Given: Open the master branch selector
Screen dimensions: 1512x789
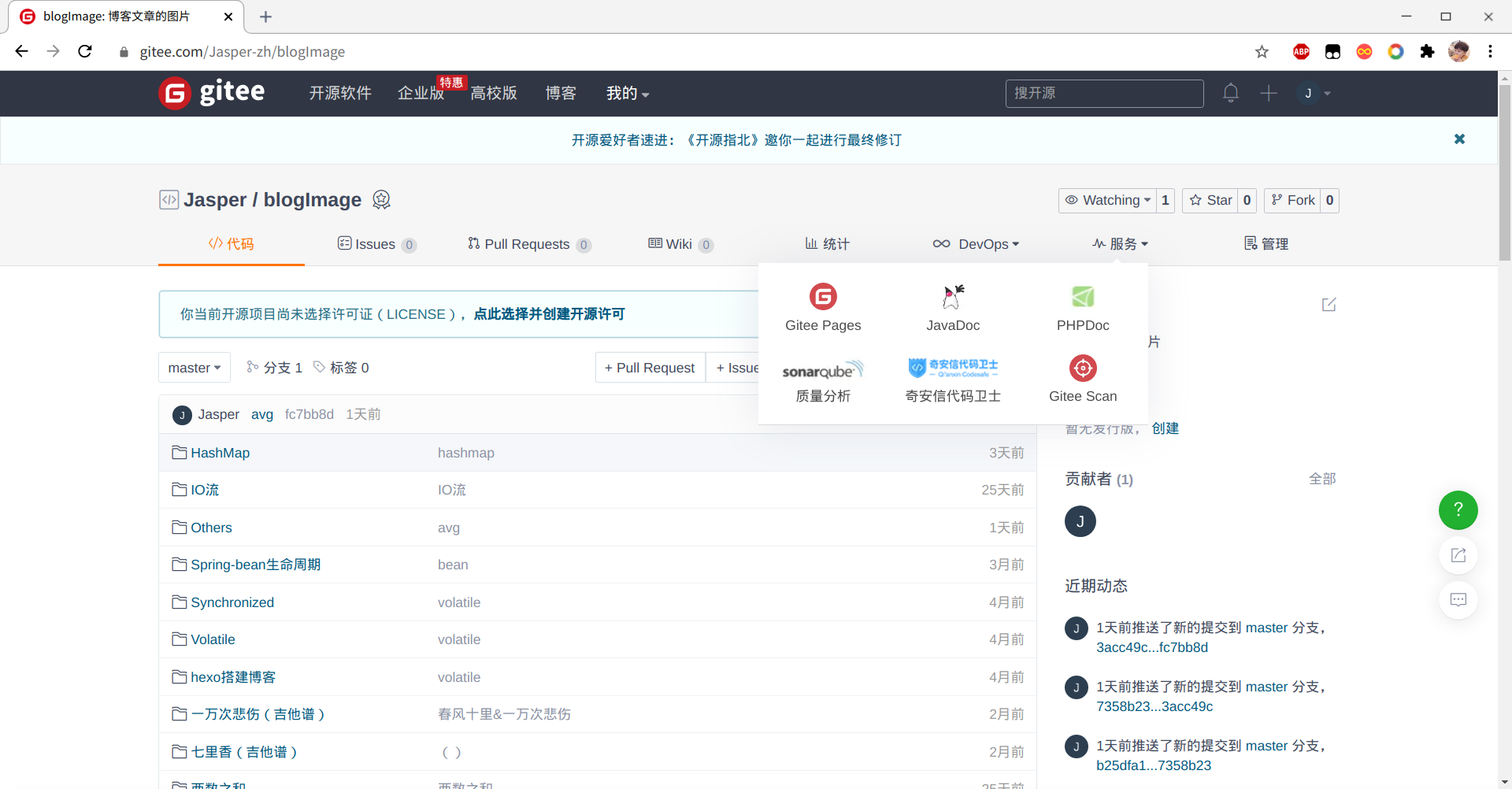Looking at the screenshot, I should (194, 368).
